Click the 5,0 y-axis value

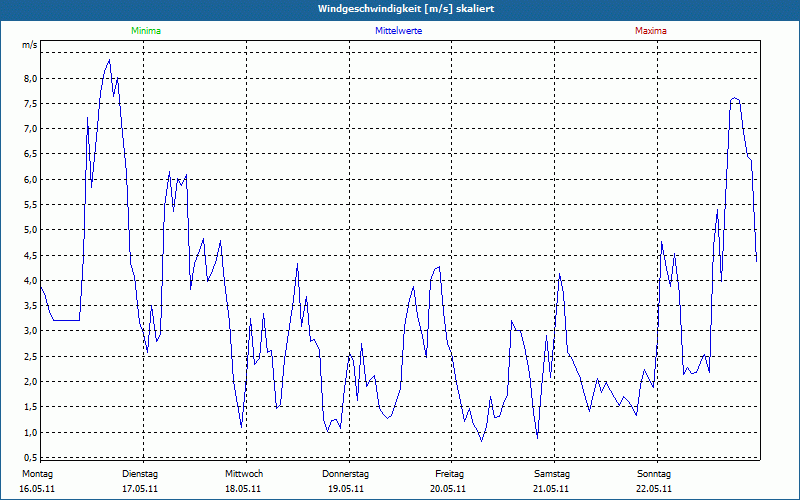(31, 230)
